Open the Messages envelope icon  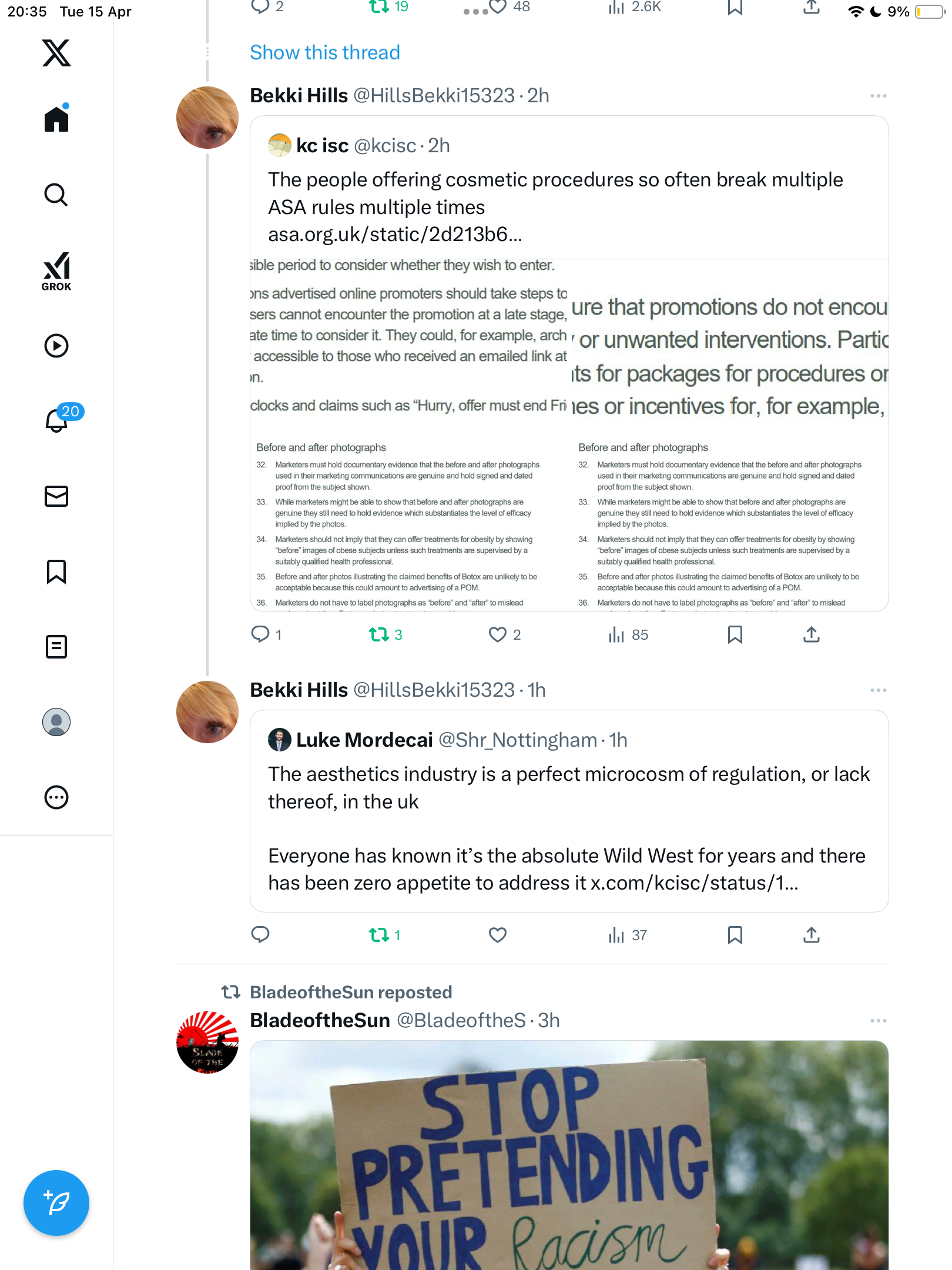point(56,496)
